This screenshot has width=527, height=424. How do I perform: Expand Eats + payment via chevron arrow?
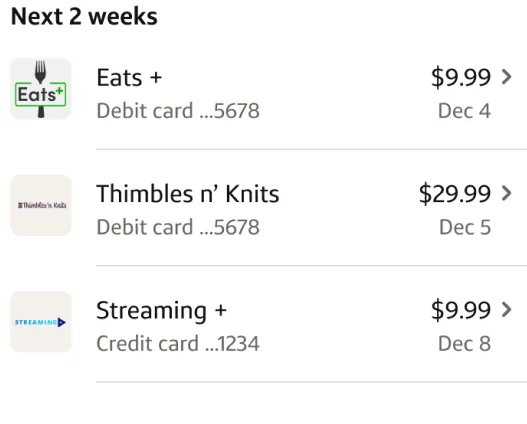coord(506,77)
